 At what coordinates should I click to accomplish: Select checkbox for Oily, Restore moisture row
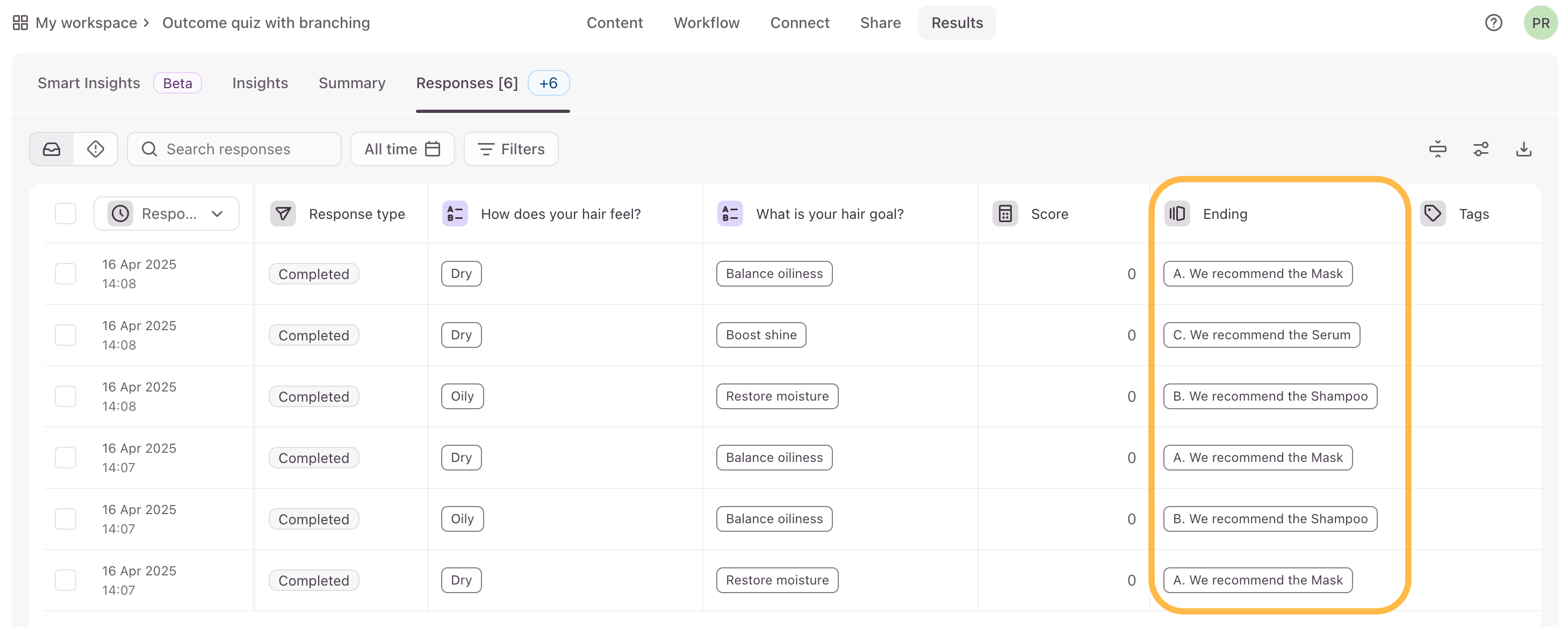[x=65, y=396]
